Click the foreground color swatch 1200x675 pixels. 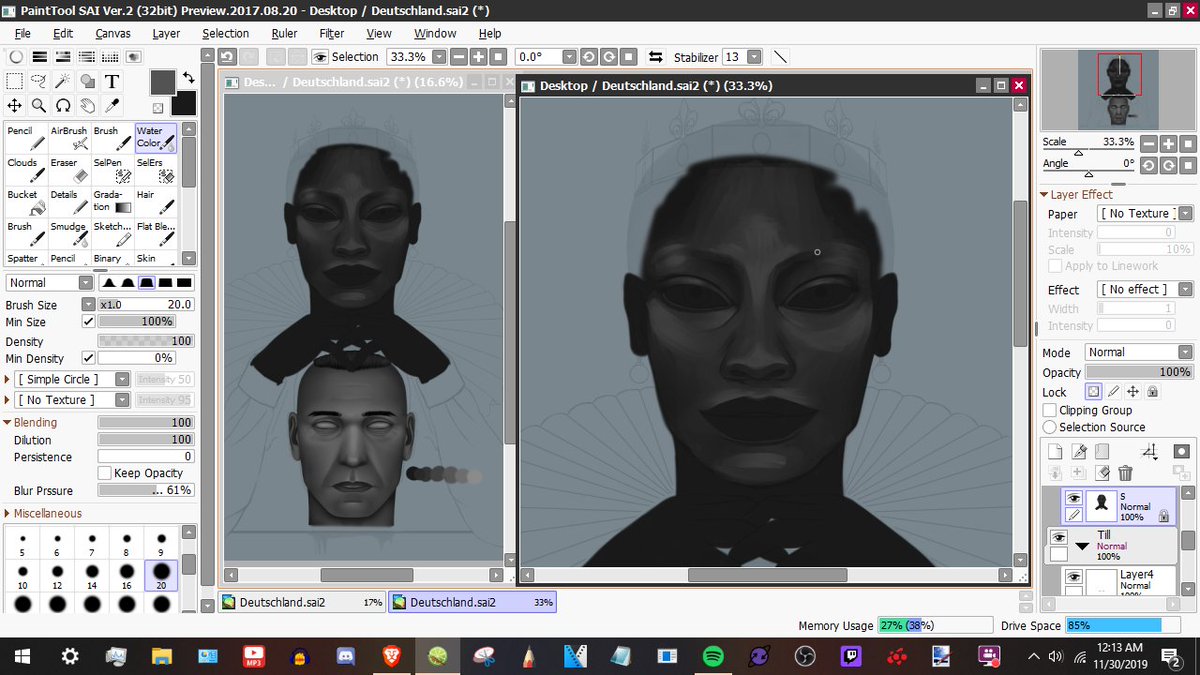point(163,82)
